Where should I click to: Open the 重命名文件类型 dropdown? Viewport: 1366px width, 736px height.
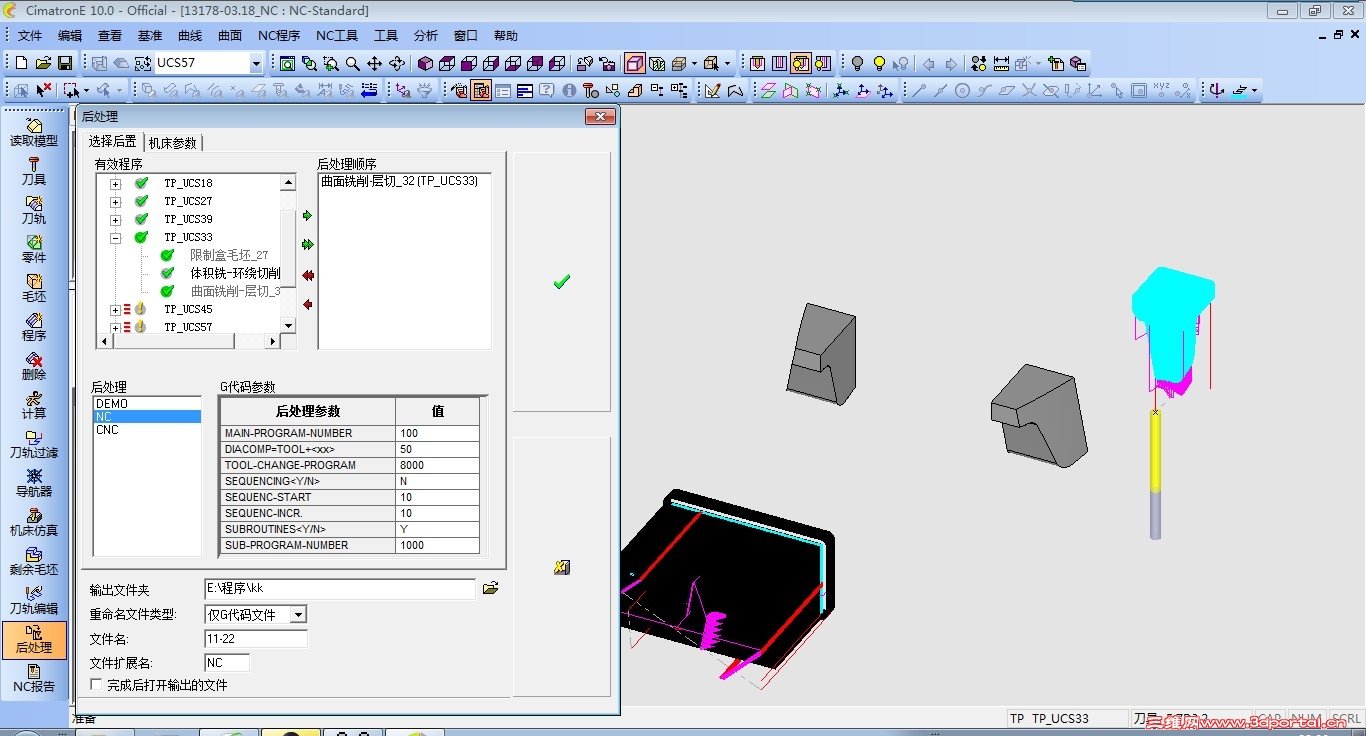tap(298, 614)
